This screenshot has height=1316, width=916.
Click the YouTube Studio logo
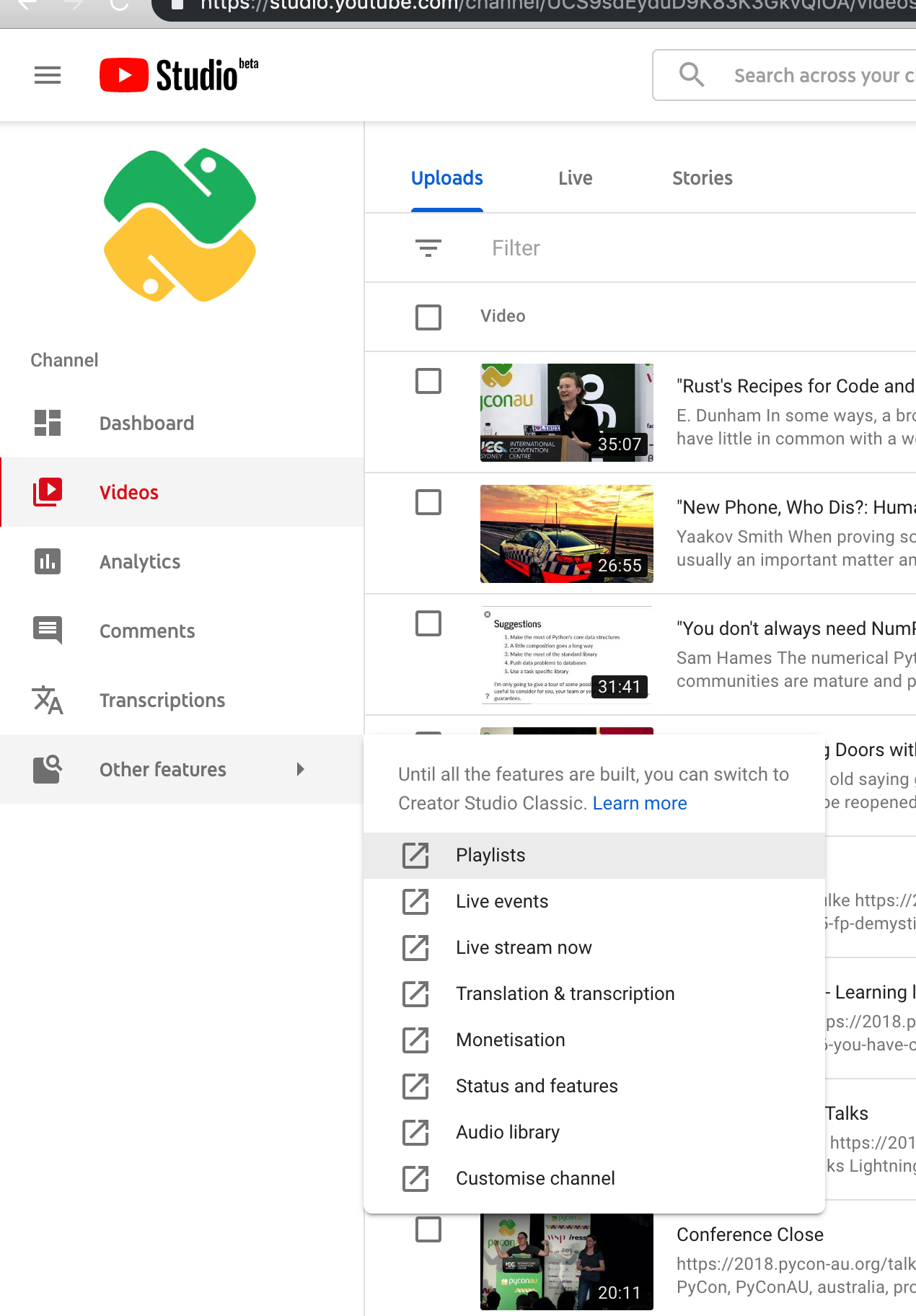coord(178,75)
